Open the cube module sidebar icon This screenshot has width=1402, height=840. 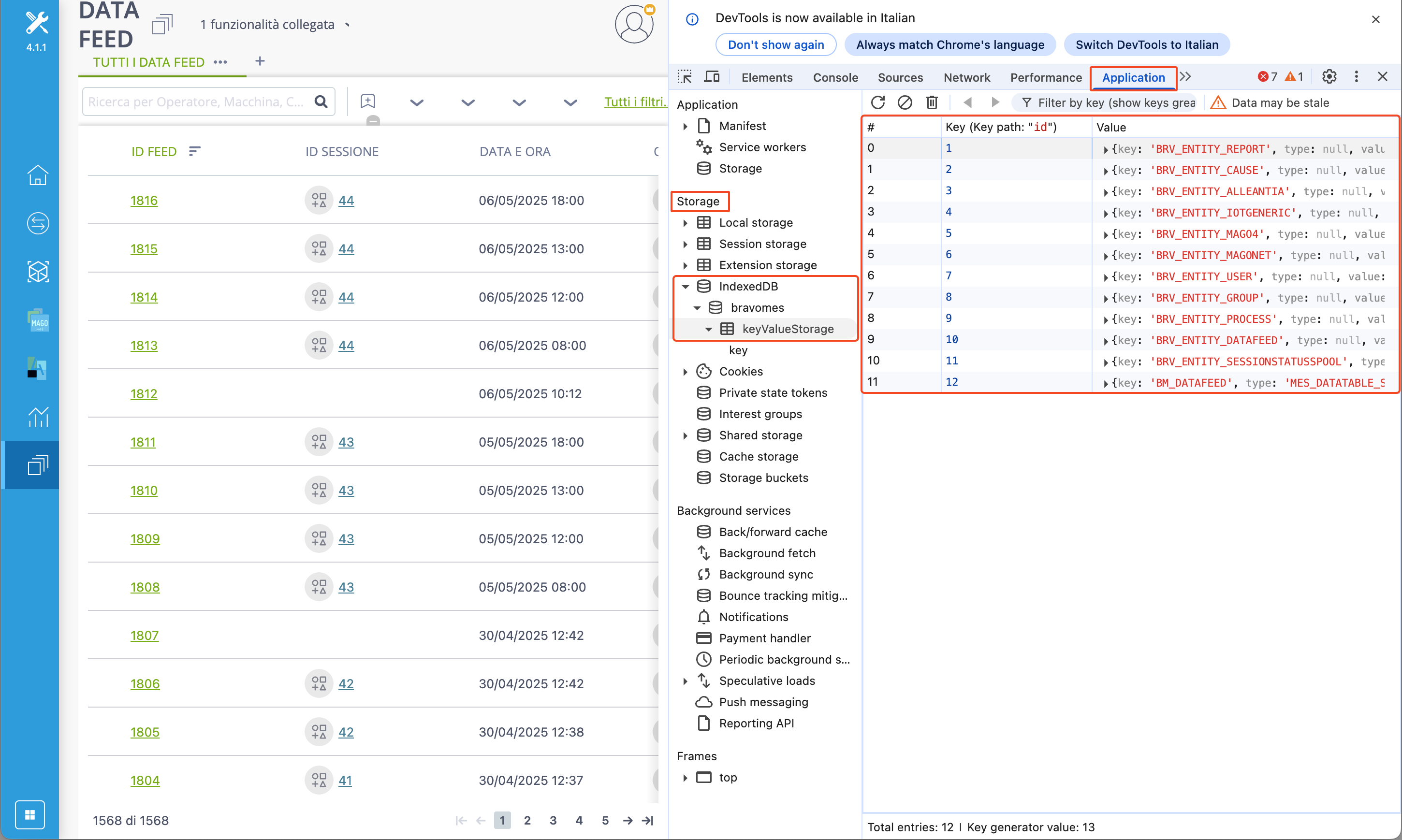pos(37,272)
